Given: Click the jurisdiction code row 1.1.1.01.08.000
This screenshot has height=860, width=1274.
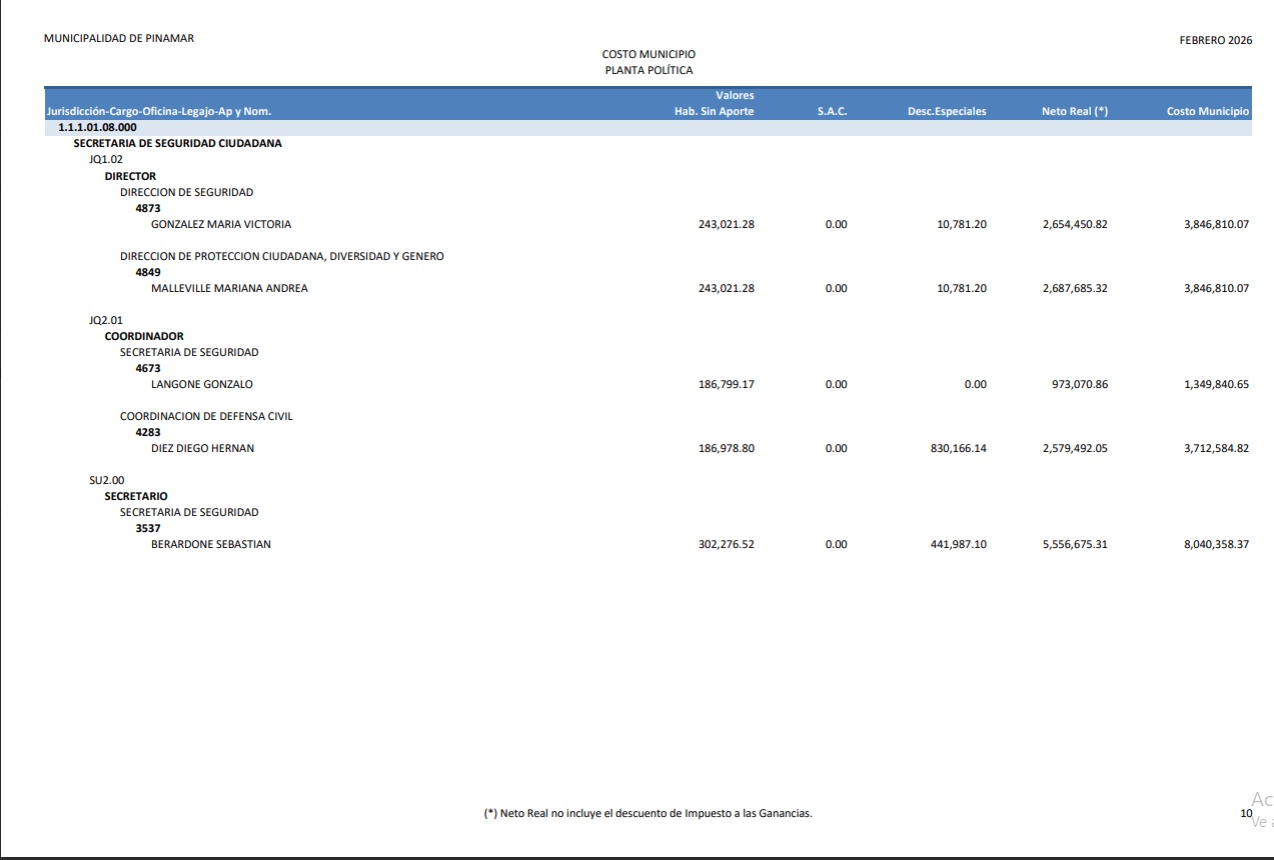Looking at the screenshot, I should coord(97,127).
